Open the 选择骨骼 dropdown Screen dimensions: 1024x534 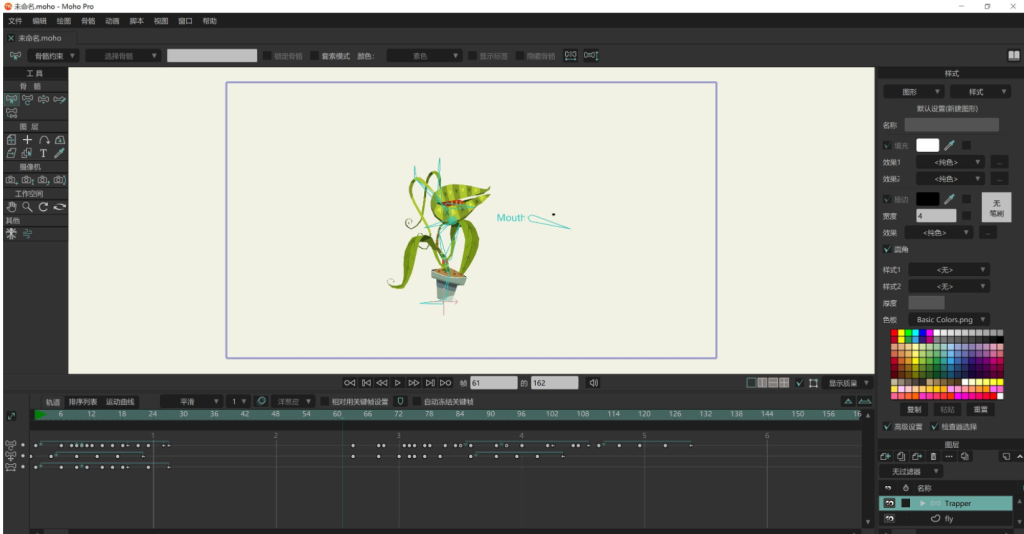pos(123,56)
